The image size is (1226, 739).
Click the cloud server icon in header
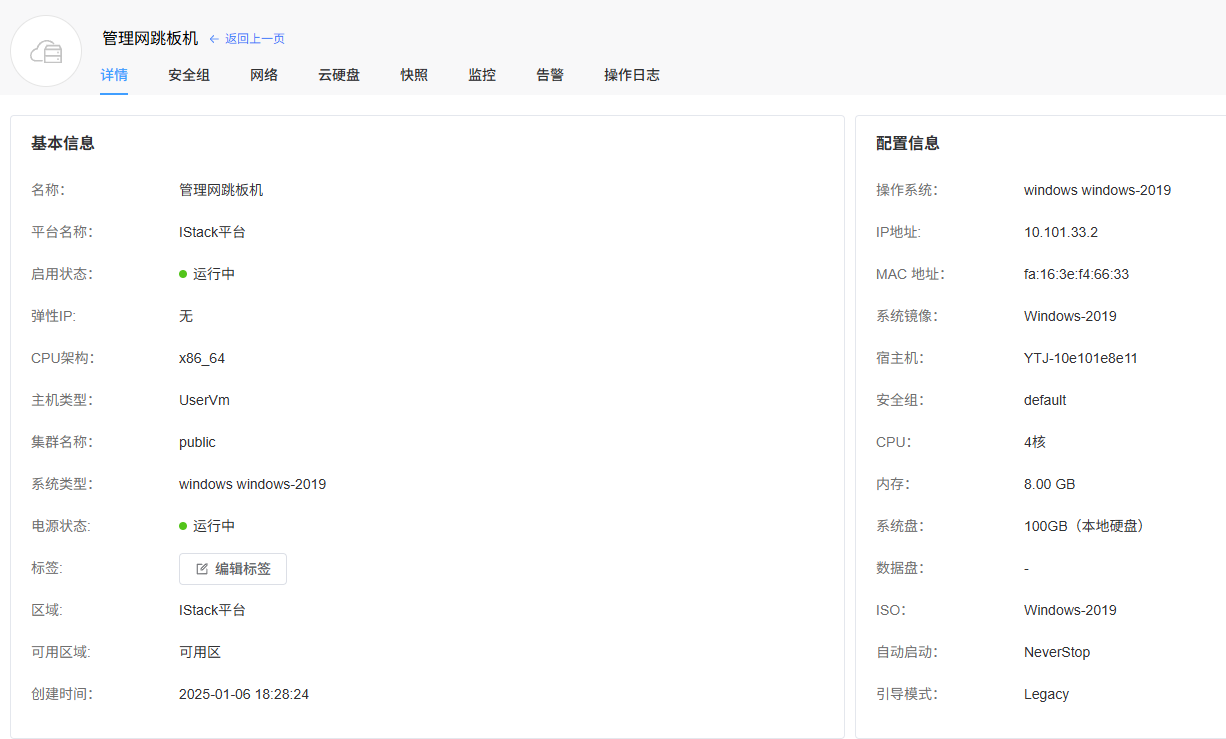pyautogui.click(x=46, y=51)
